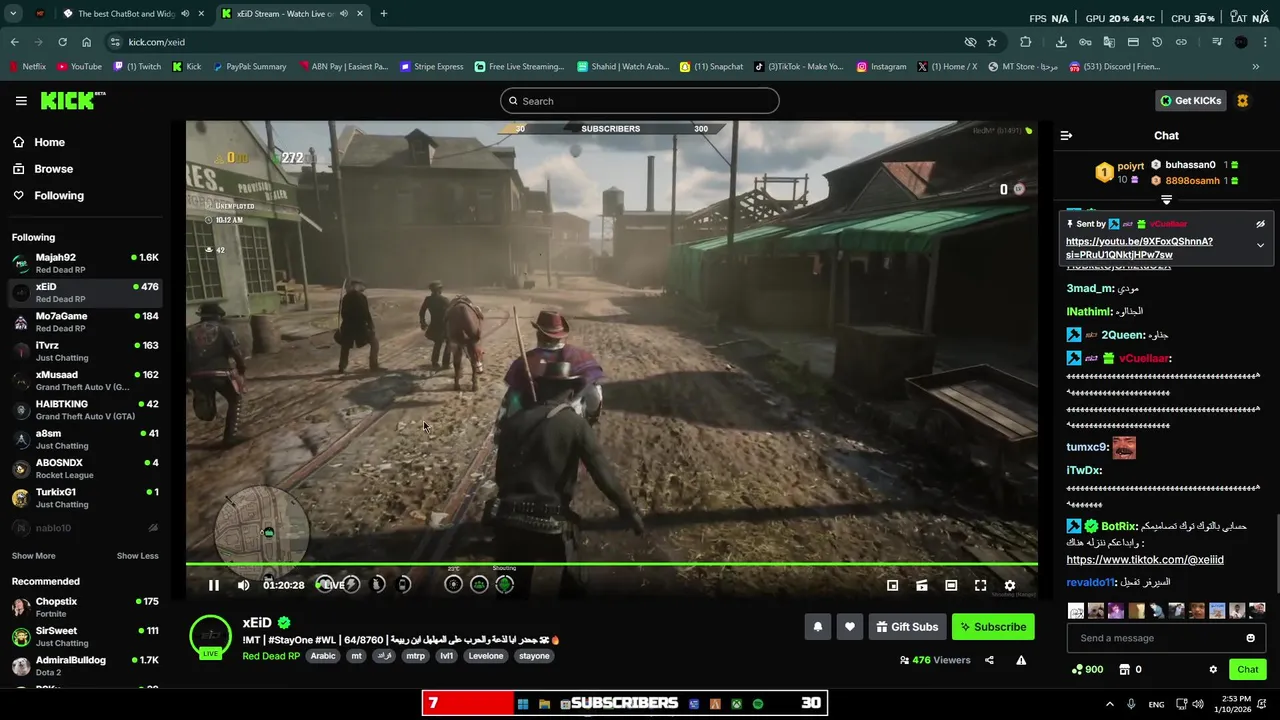Viewport: 1280px width, 720px height.
Task: Open Chrome media controls icon
Action: point(1217,42)
